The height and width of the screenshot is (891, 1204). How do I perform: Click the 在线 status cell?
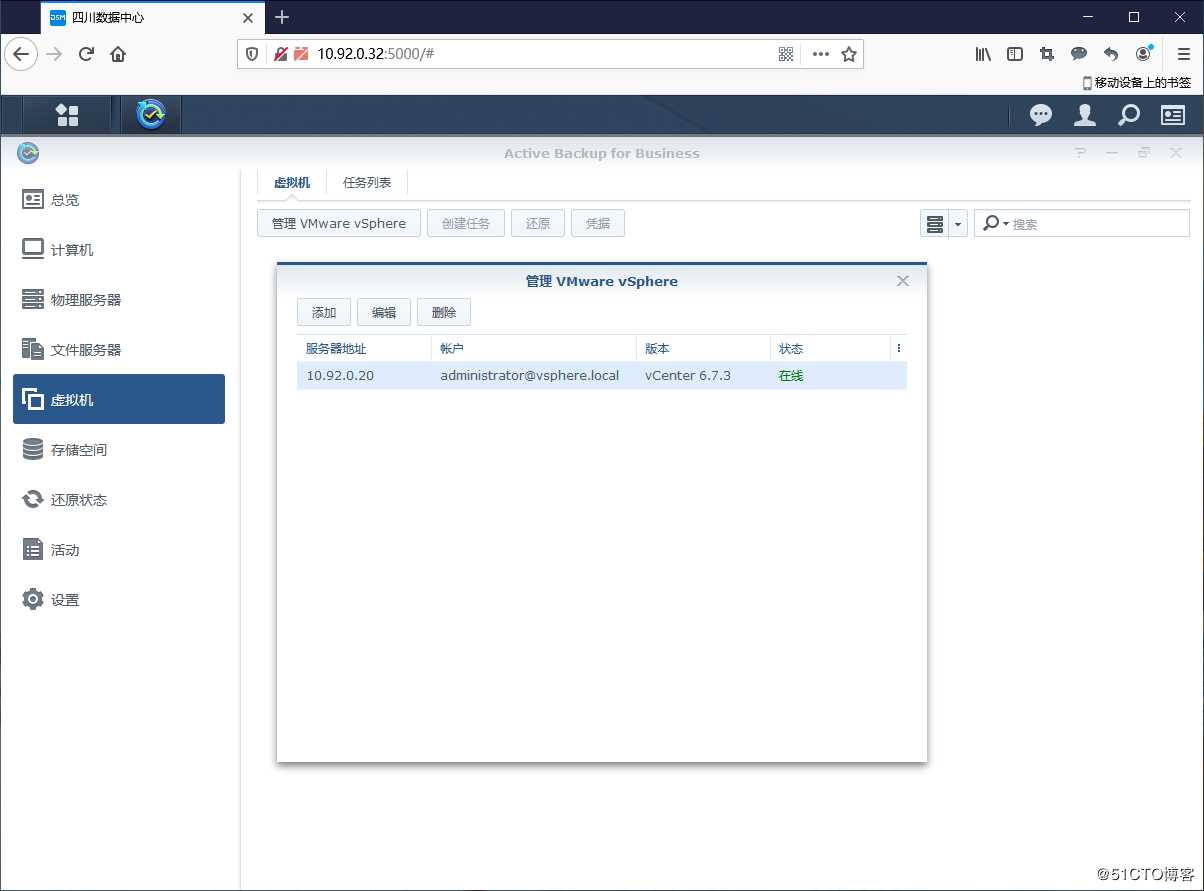pyautogui.click(x=791, y=376)
